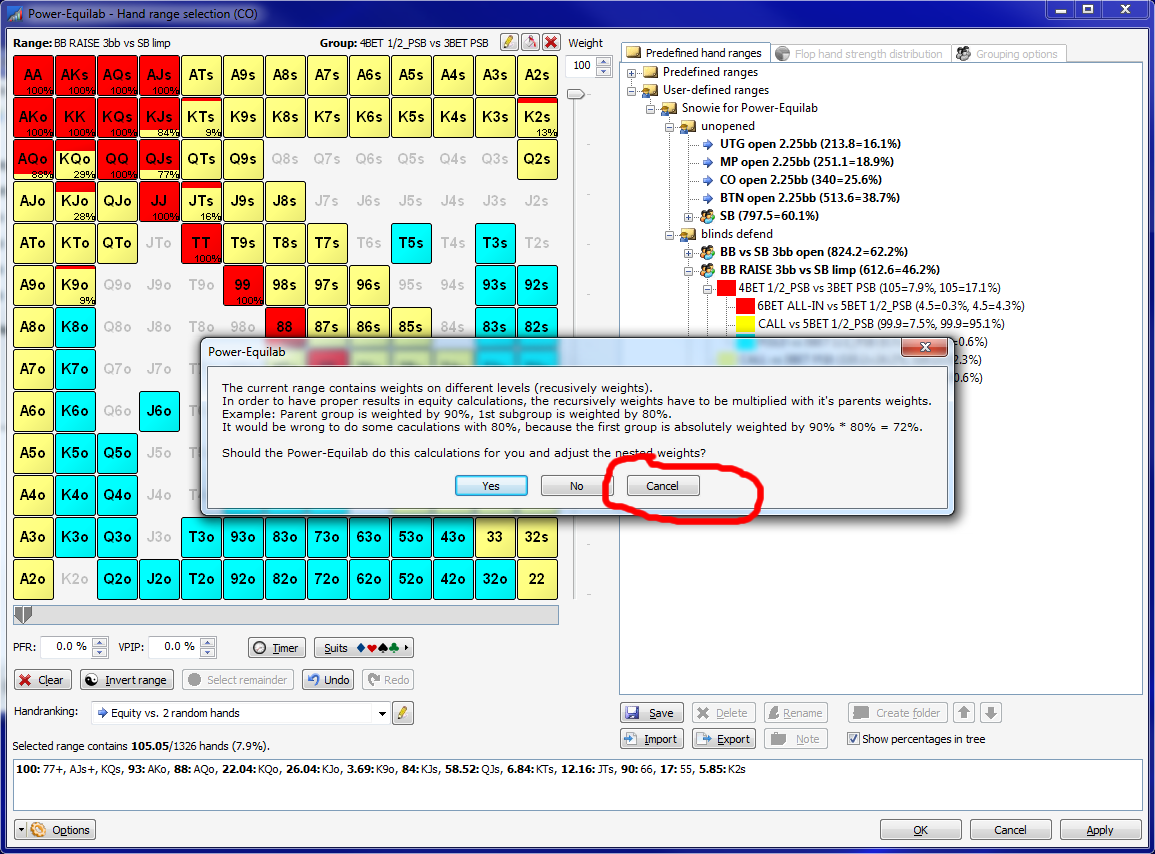This screenshot has width=1155, height=854.
Task: Click No in the Power-Equilab dialog
Action: click(577, 486)
